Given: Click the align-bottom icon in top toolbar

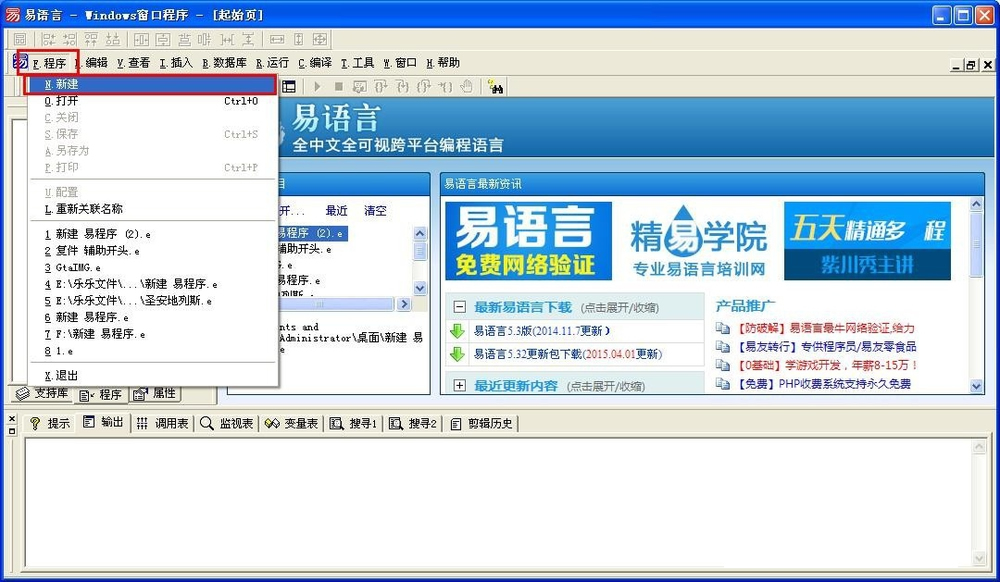Looking at the screenshot, I should point(113,40).
